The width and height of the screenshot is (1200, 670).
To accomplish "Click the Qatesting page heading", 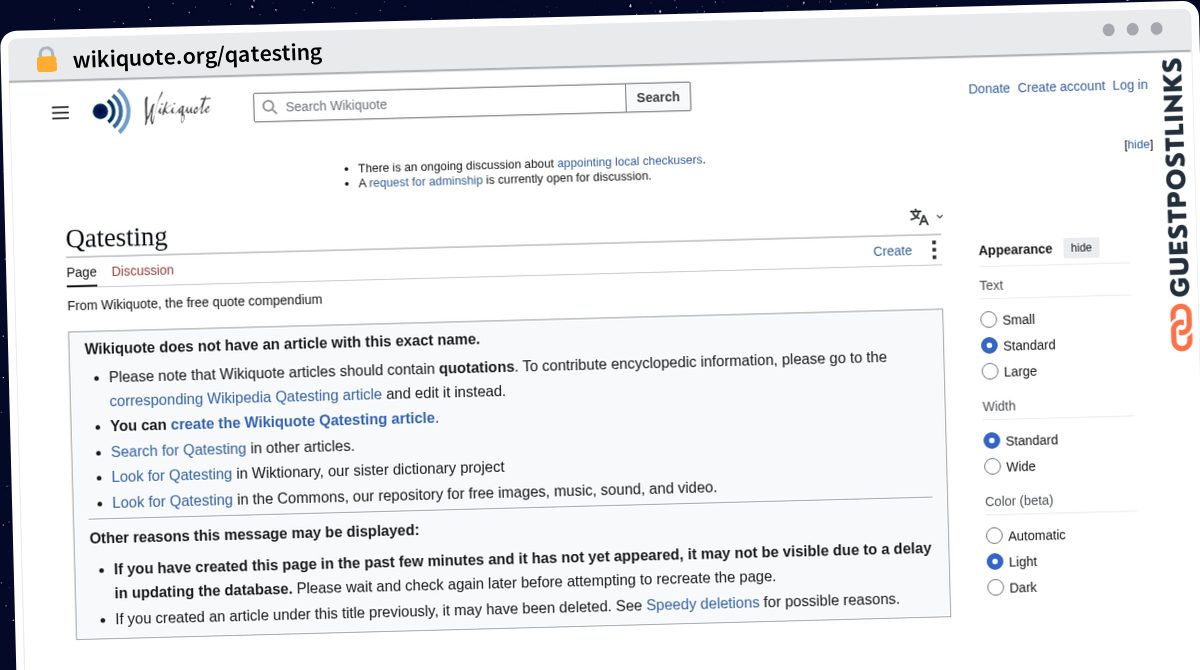I will pyautogui.click(x=117, y=238).
